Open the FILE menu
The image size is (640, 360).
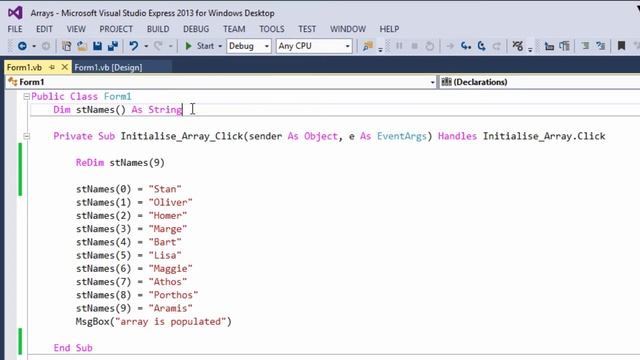click(15, 29)
